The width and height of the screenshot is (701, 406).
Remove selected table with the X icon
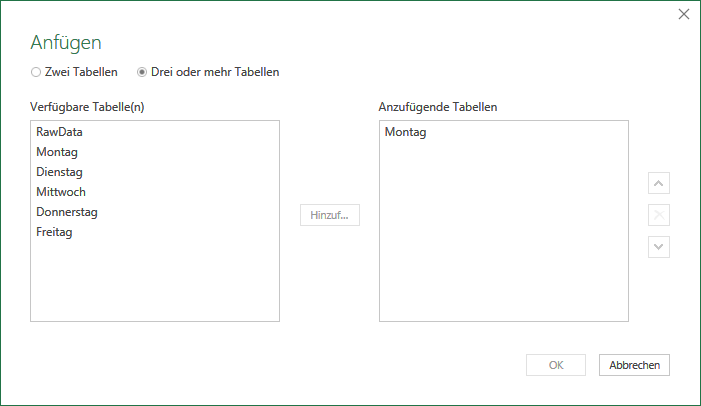(x=659, y=215)
